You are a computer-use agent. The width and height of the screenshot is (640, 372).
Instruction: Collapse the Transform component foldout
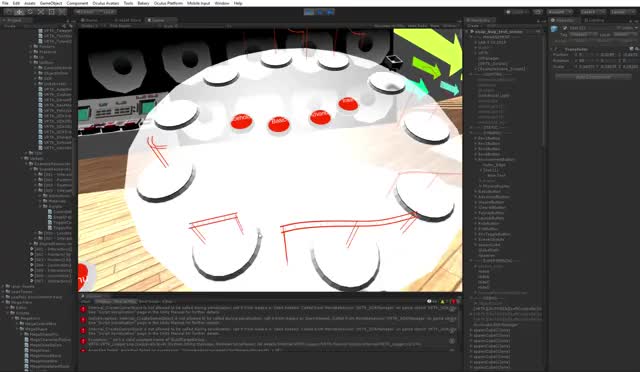pos(552,49)
